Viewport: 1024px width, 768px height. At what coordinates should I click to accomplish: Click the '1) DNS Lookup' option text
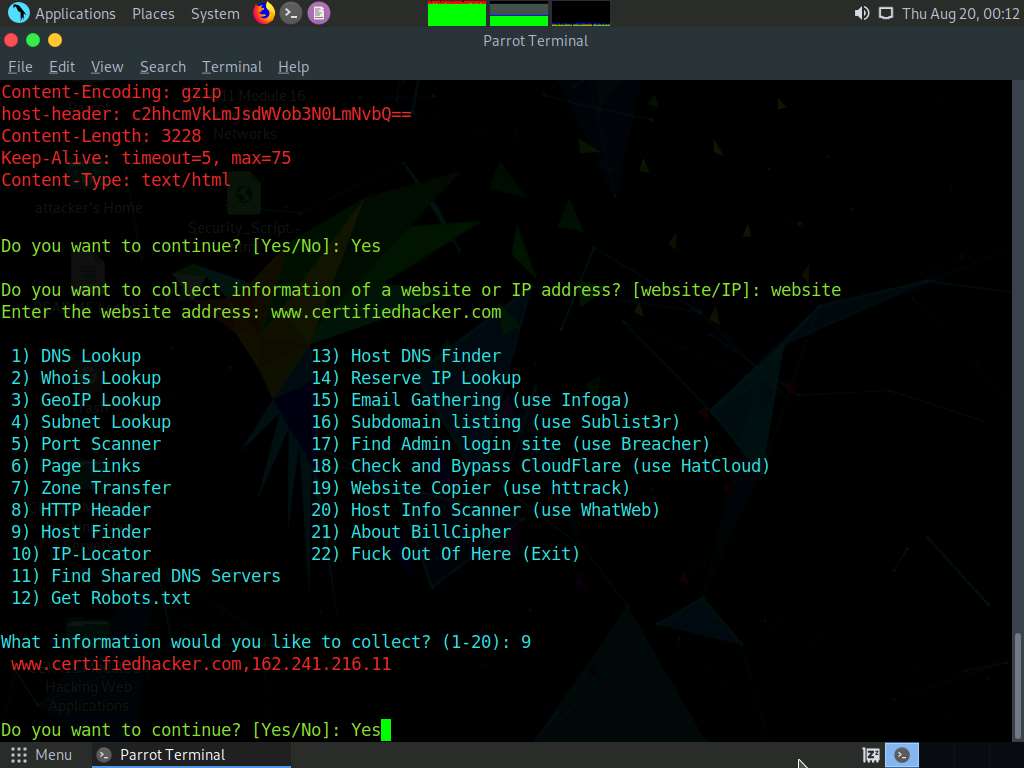pos(76,356)
